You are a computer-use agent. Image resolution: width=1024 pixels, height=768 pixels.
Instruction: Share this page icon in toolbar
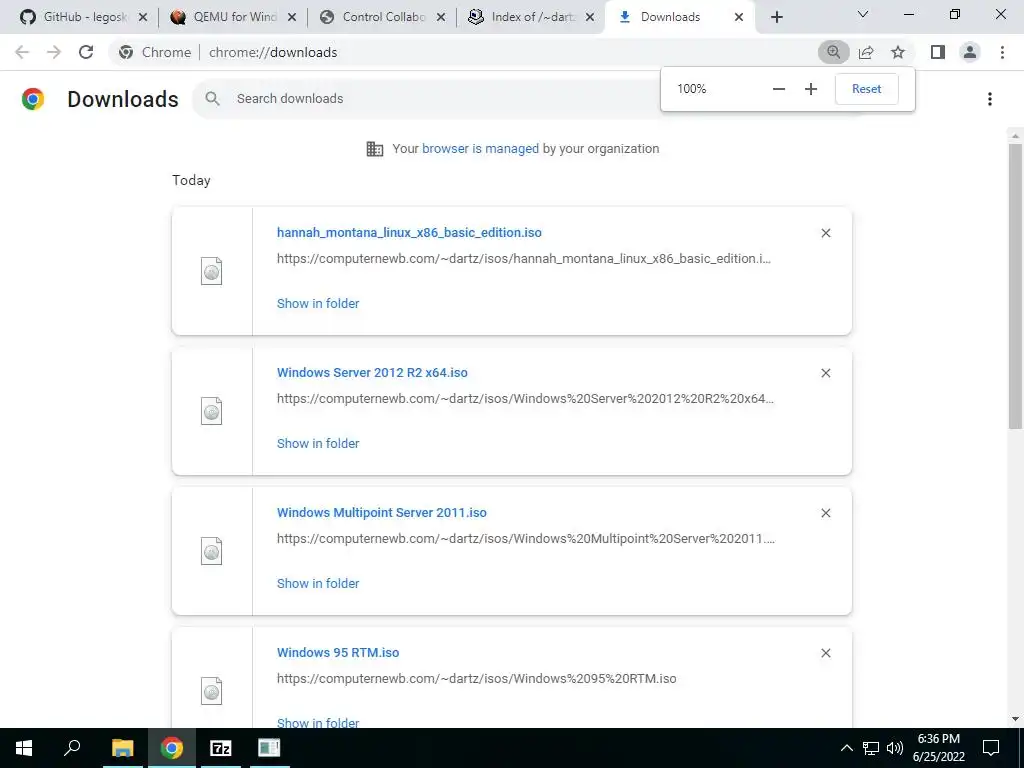[x=866, y=52]
